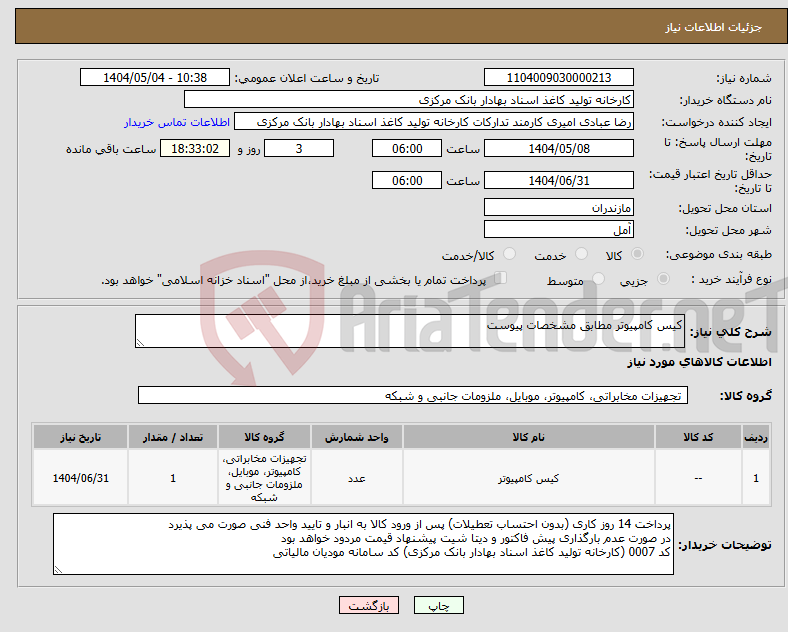Click the عدد unit cell
The image size is (788, 632).
point(356,478)
